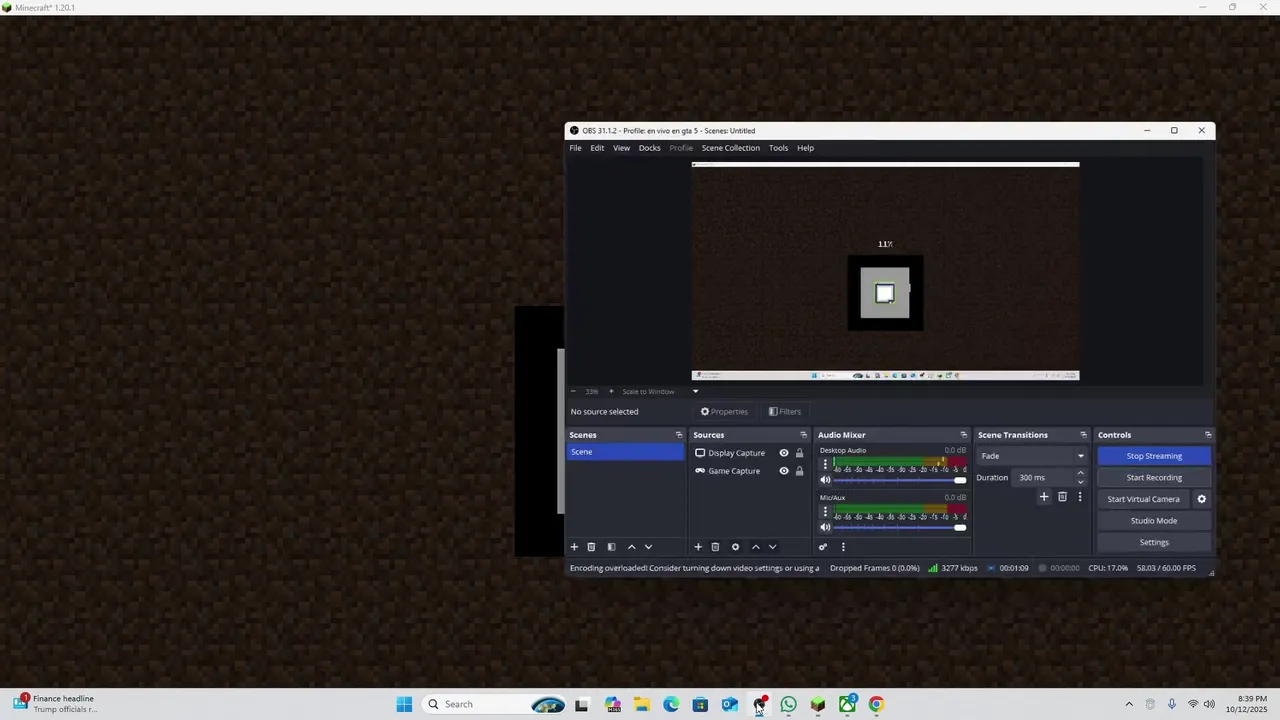The image size is (1280, 720).
Task: Adjust Desktop Audio volume slider
Action: 900,480
